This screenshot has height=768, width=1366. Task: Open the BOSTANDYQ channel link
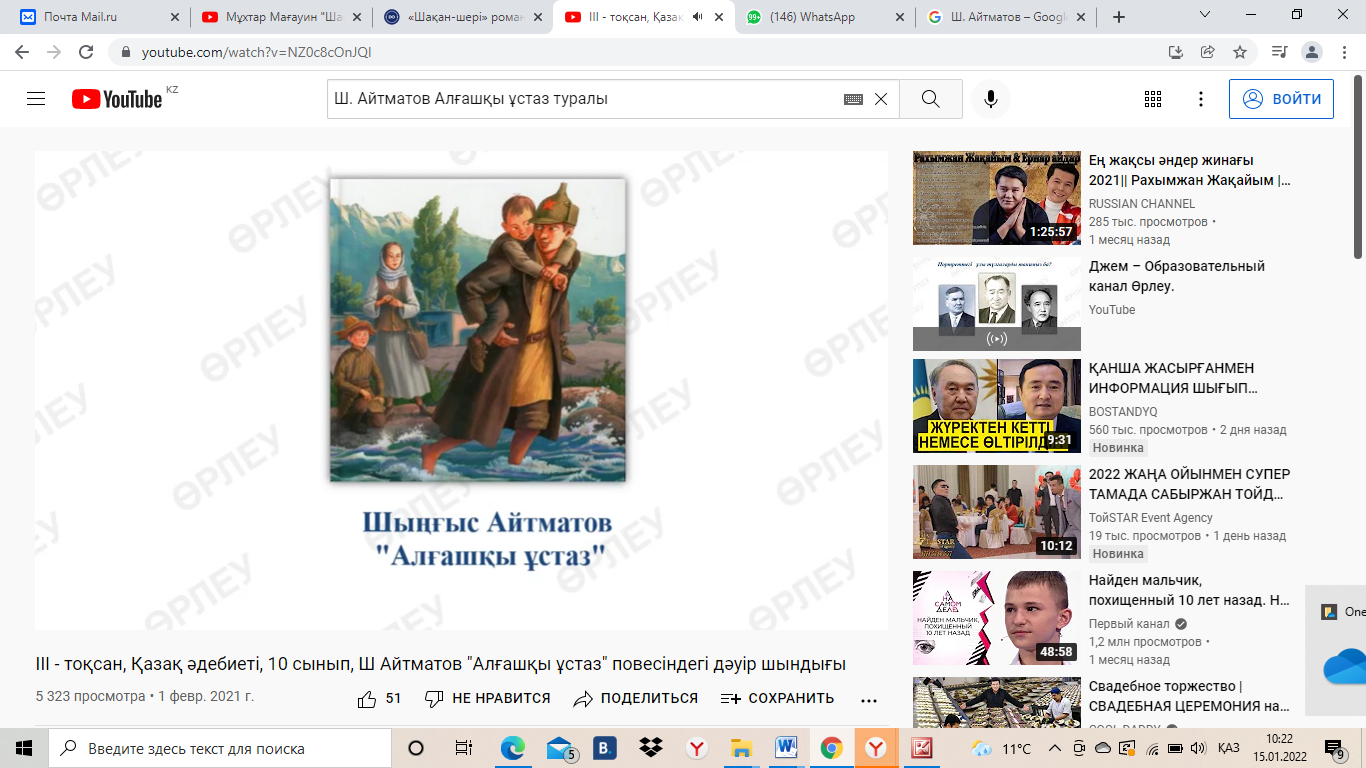pyautogui.click(x=1123, y=411)
